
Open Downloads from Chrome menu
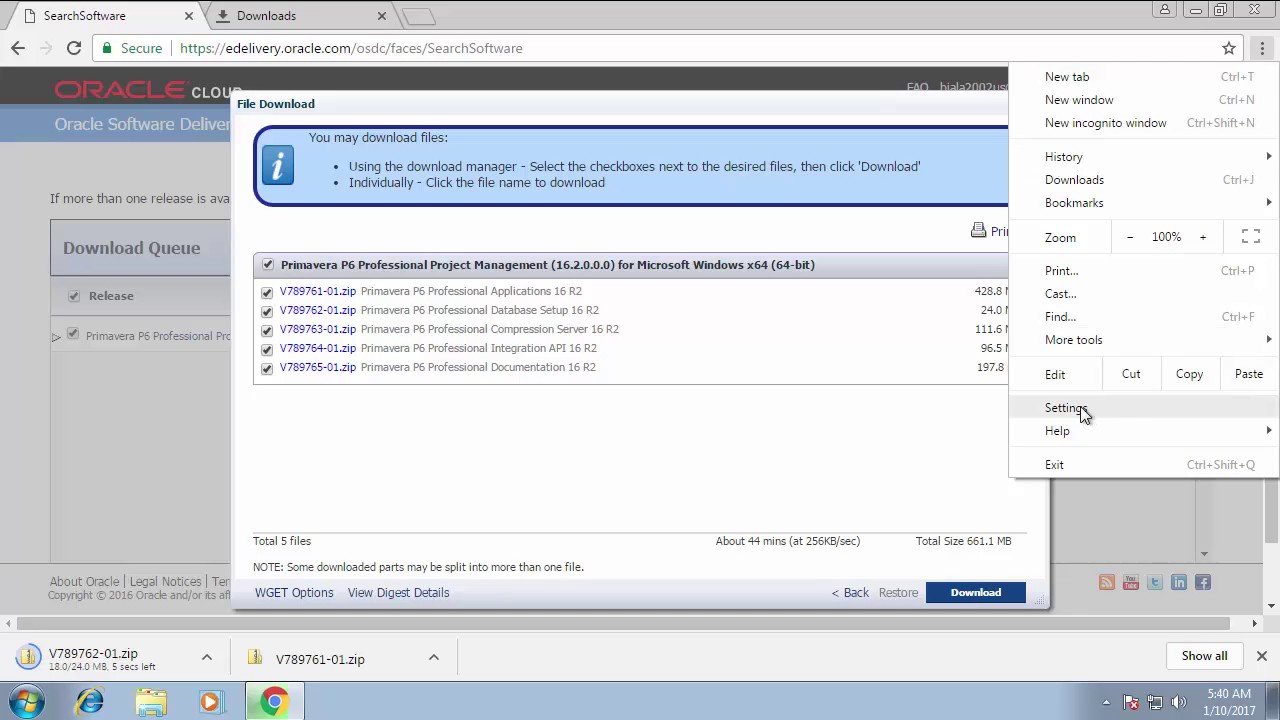click(1144, 180)
